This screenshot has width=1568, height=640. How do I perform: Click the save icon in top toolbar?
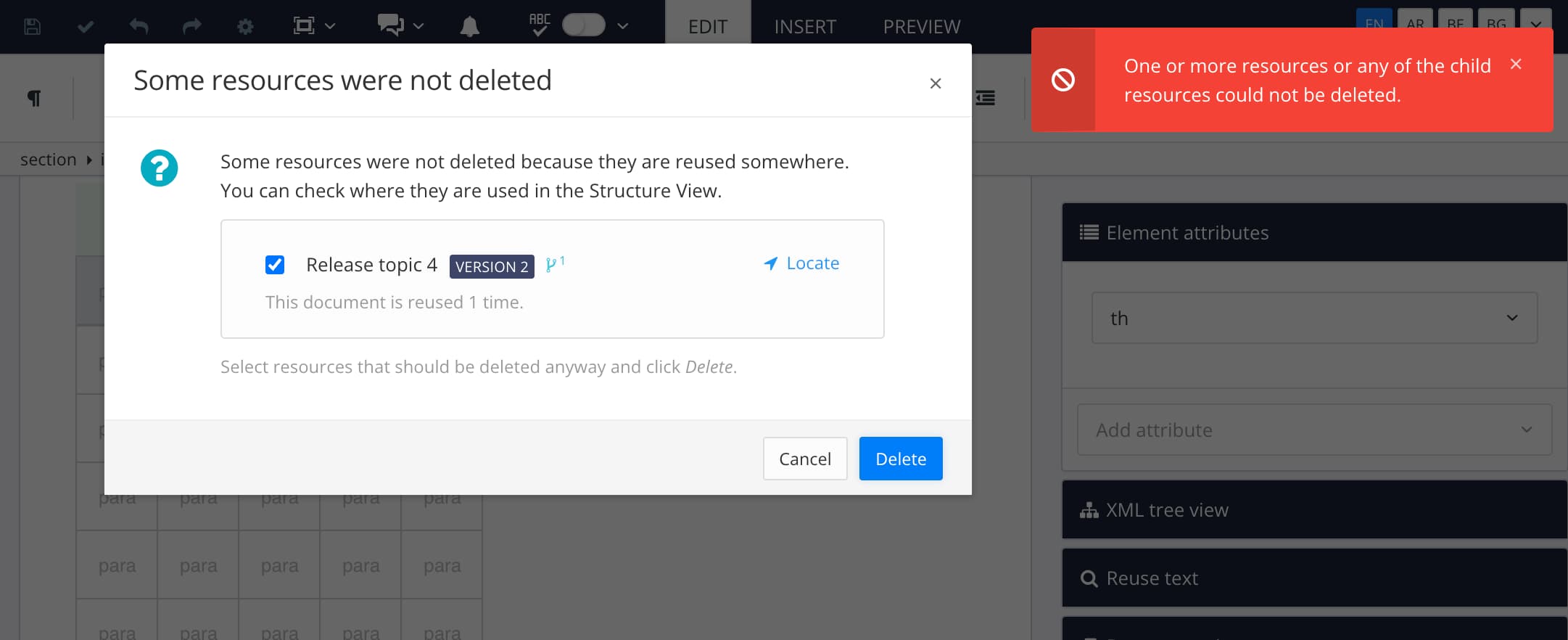32,27
